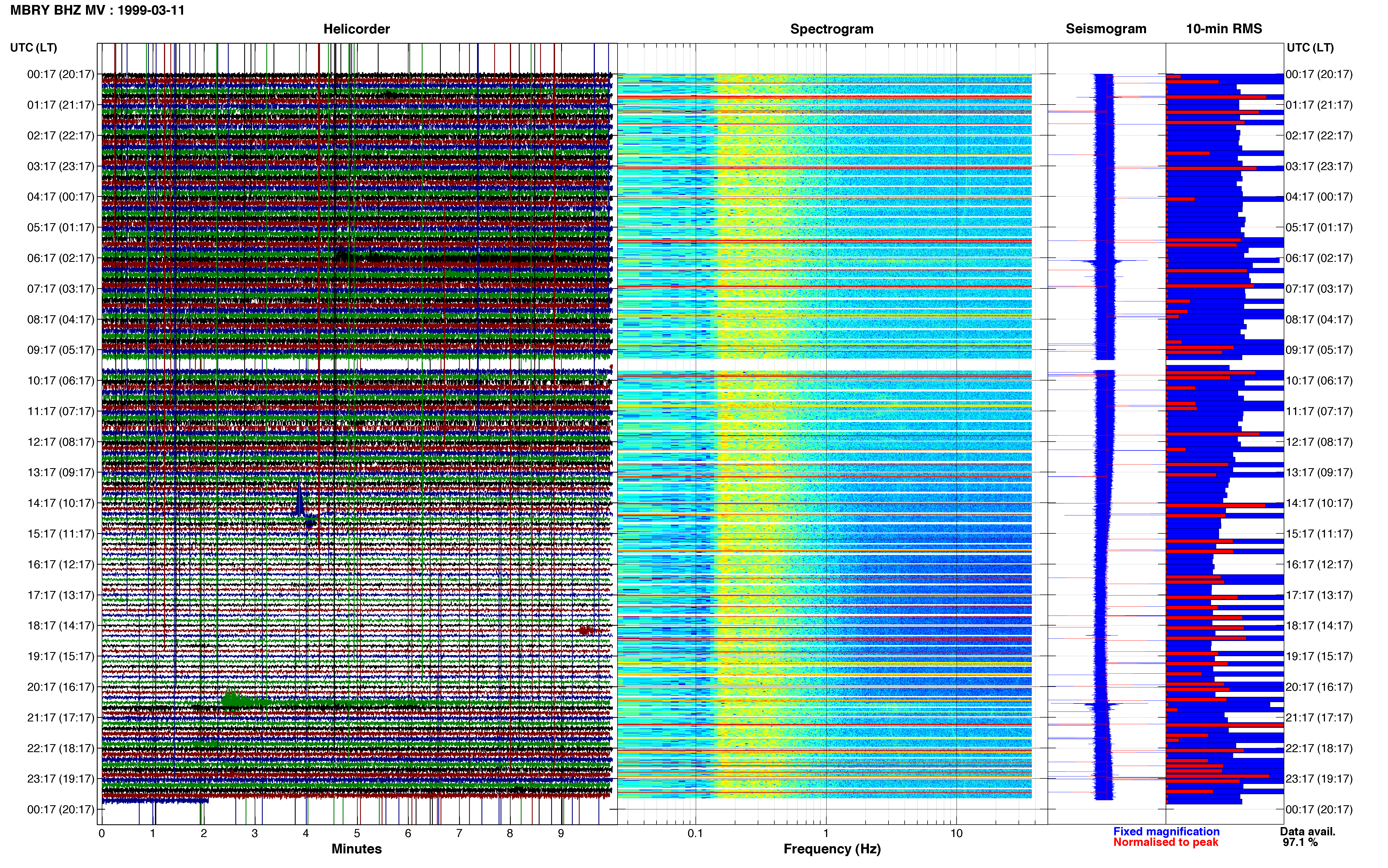This screenshot has width=1388, height=868.
Task: Click the right 'UTC (LT)' axis label
Action: coord(1310,48)
